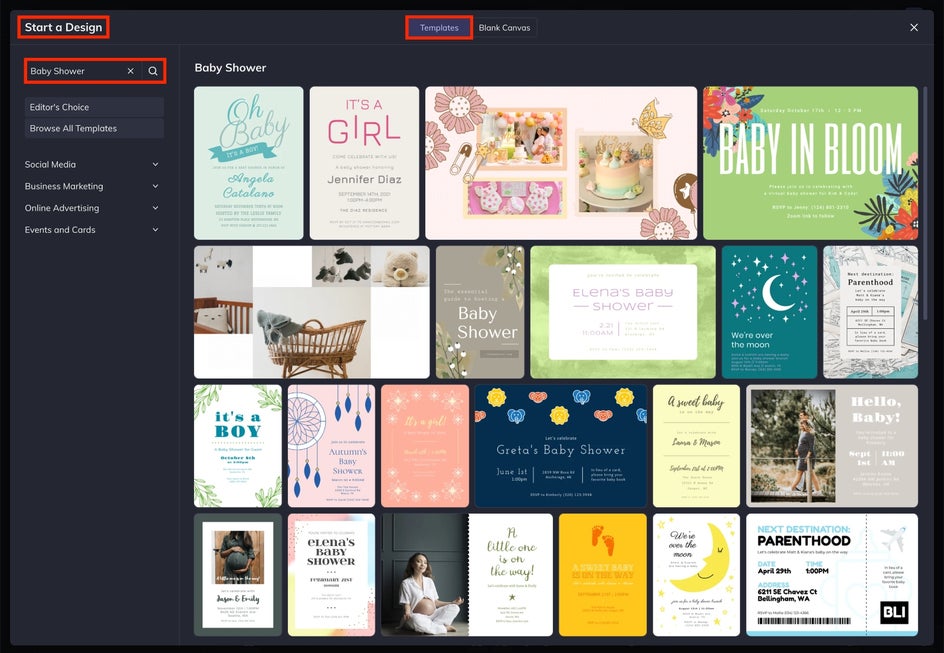Expand the Online Advertising chevron
Viewport: 944px width, 653px height.
pos(155,208)
